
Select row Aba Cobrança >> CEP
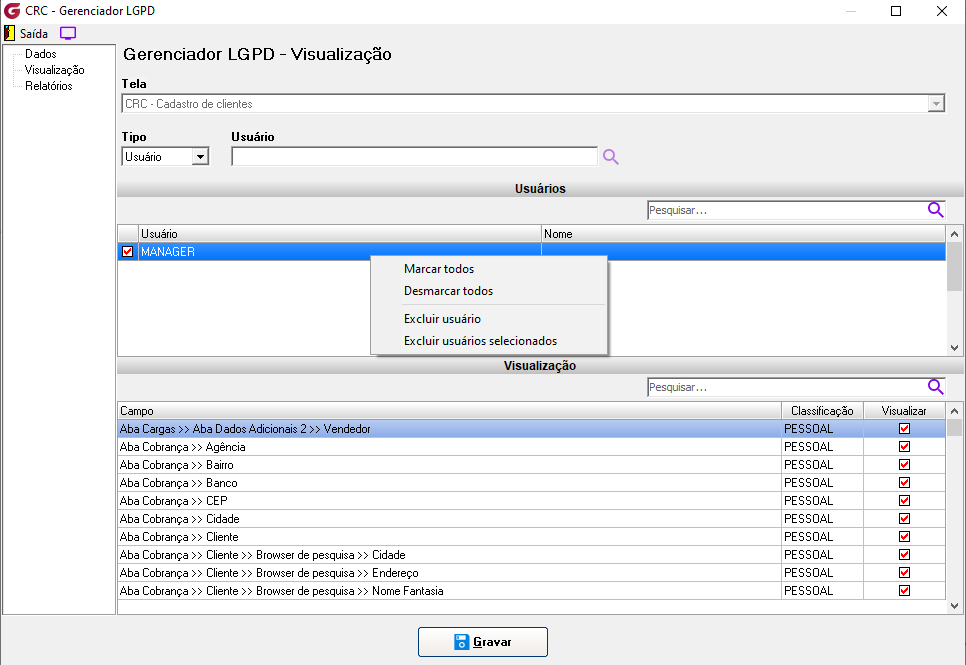449,500
